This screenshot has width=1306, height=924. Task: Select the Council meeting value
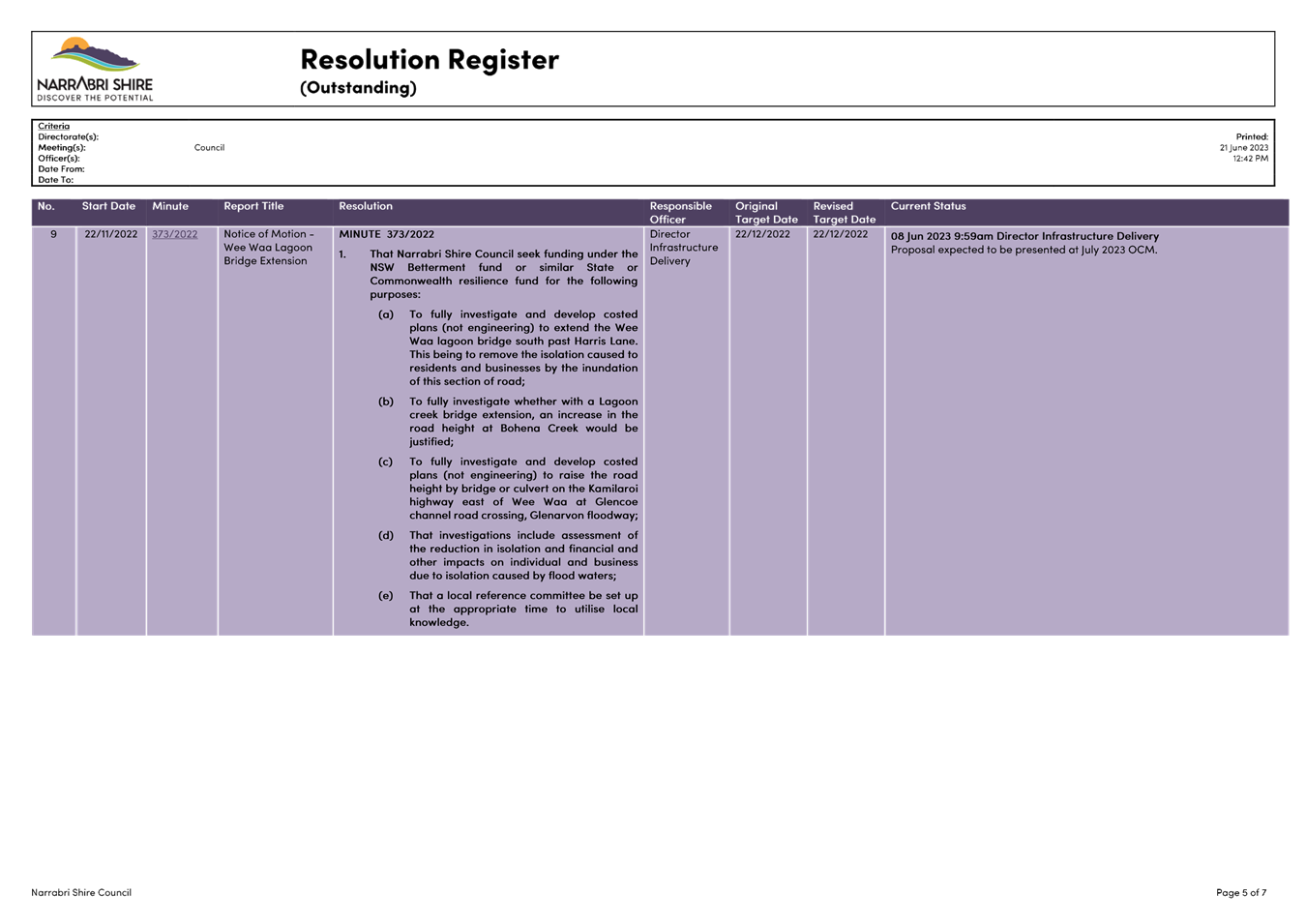click(209, 147)
